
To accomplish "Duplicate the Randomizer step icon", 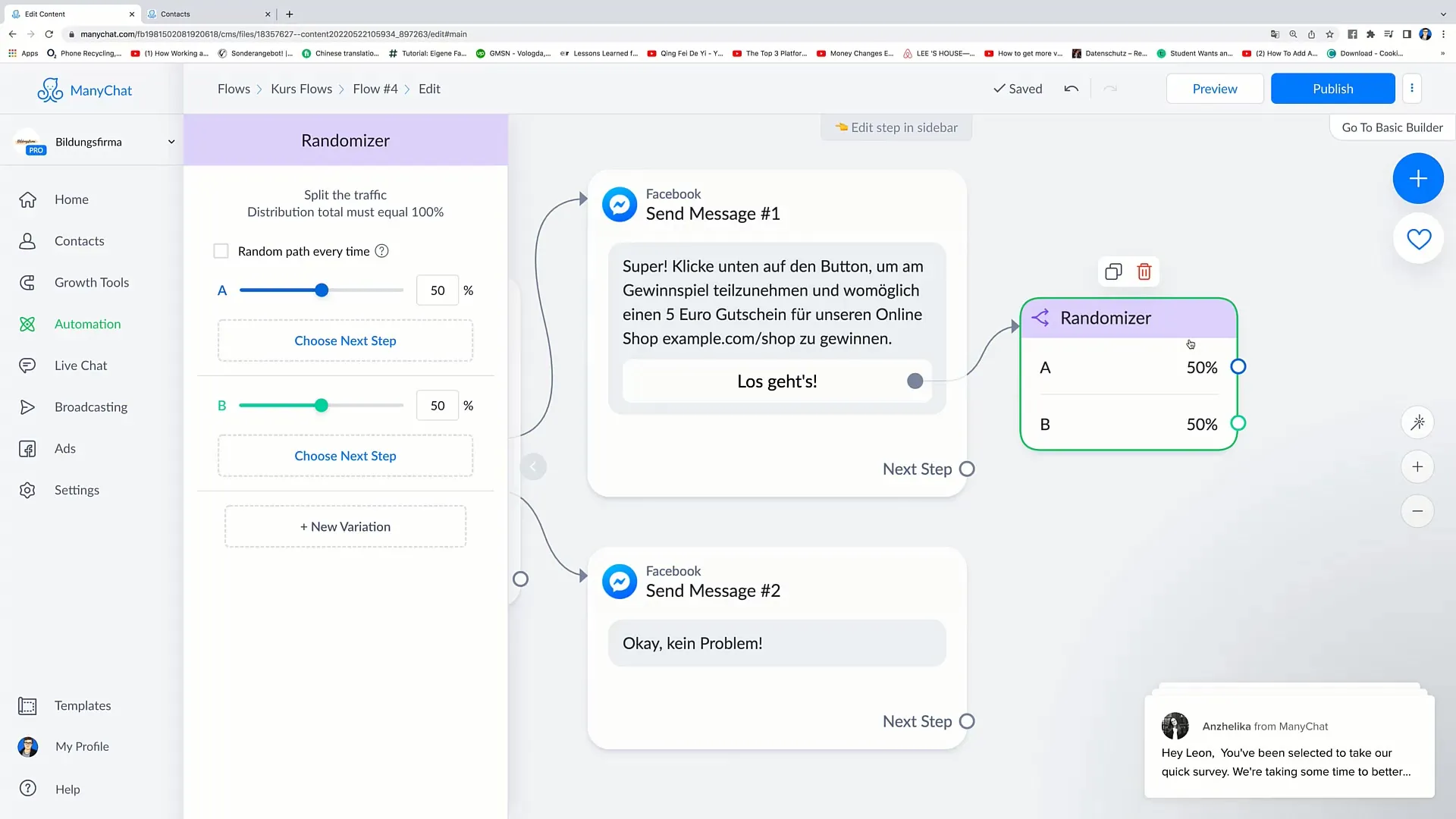I will [1113, 271].
